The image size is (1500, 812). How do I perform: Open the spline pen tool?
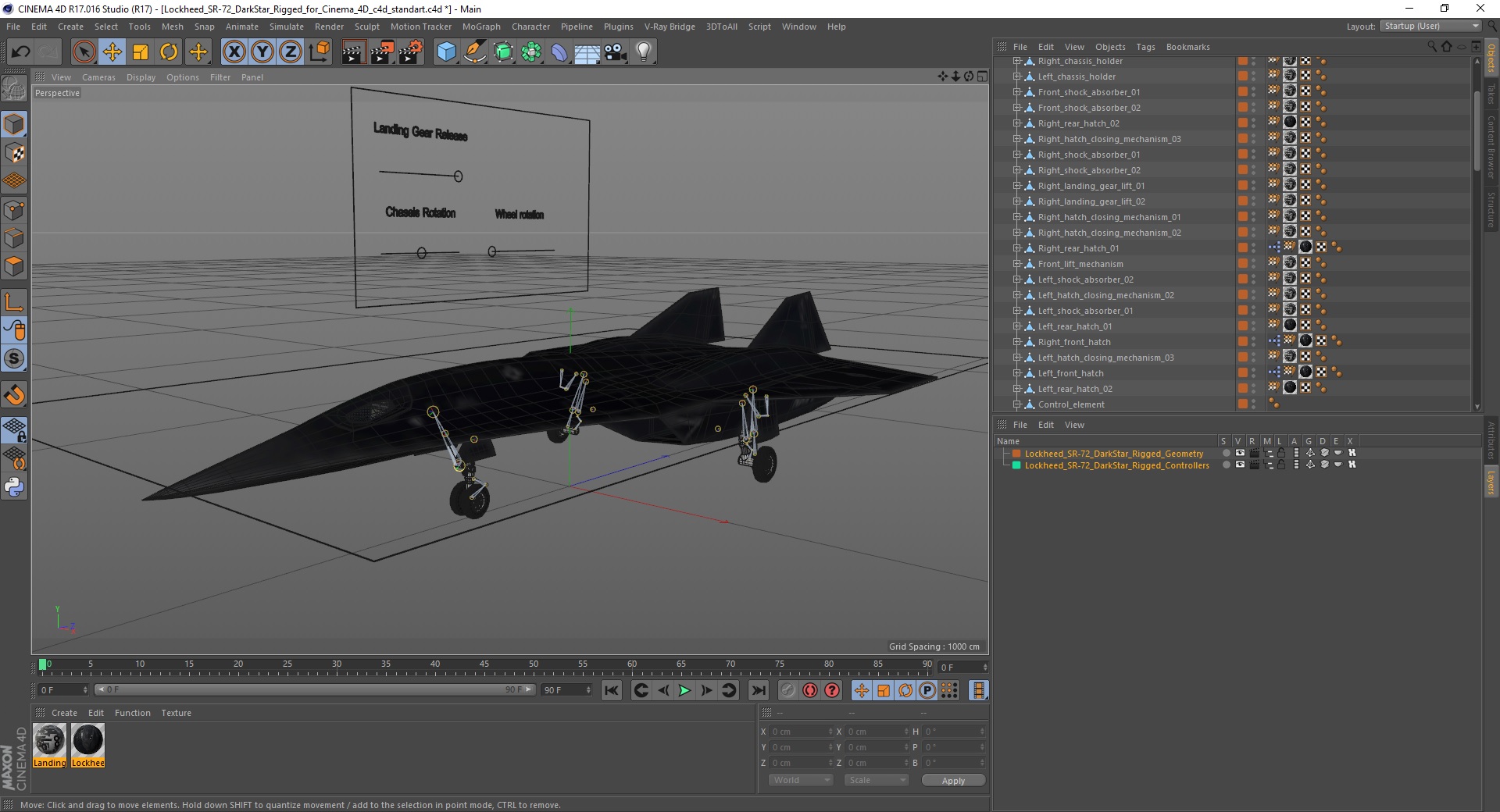pyautogui.click(x=474, y=52)
